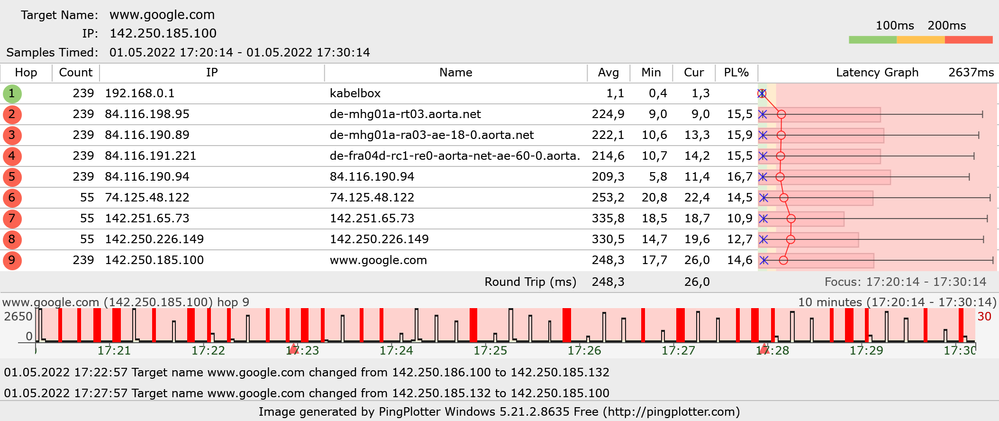Image resolution: width=999 pixels, height=421 pixels.
Task: Click the 2637ms latency scale maximum value
Action: pos(970,73)
